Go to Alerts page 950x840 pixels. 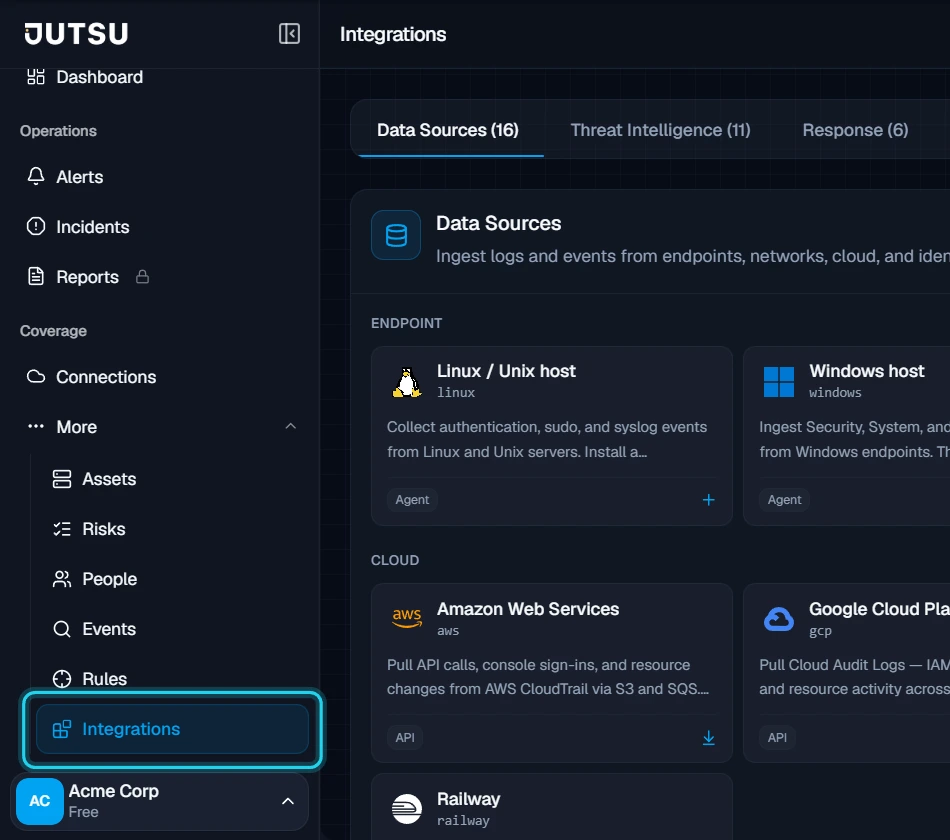click(x=79, y=176)
